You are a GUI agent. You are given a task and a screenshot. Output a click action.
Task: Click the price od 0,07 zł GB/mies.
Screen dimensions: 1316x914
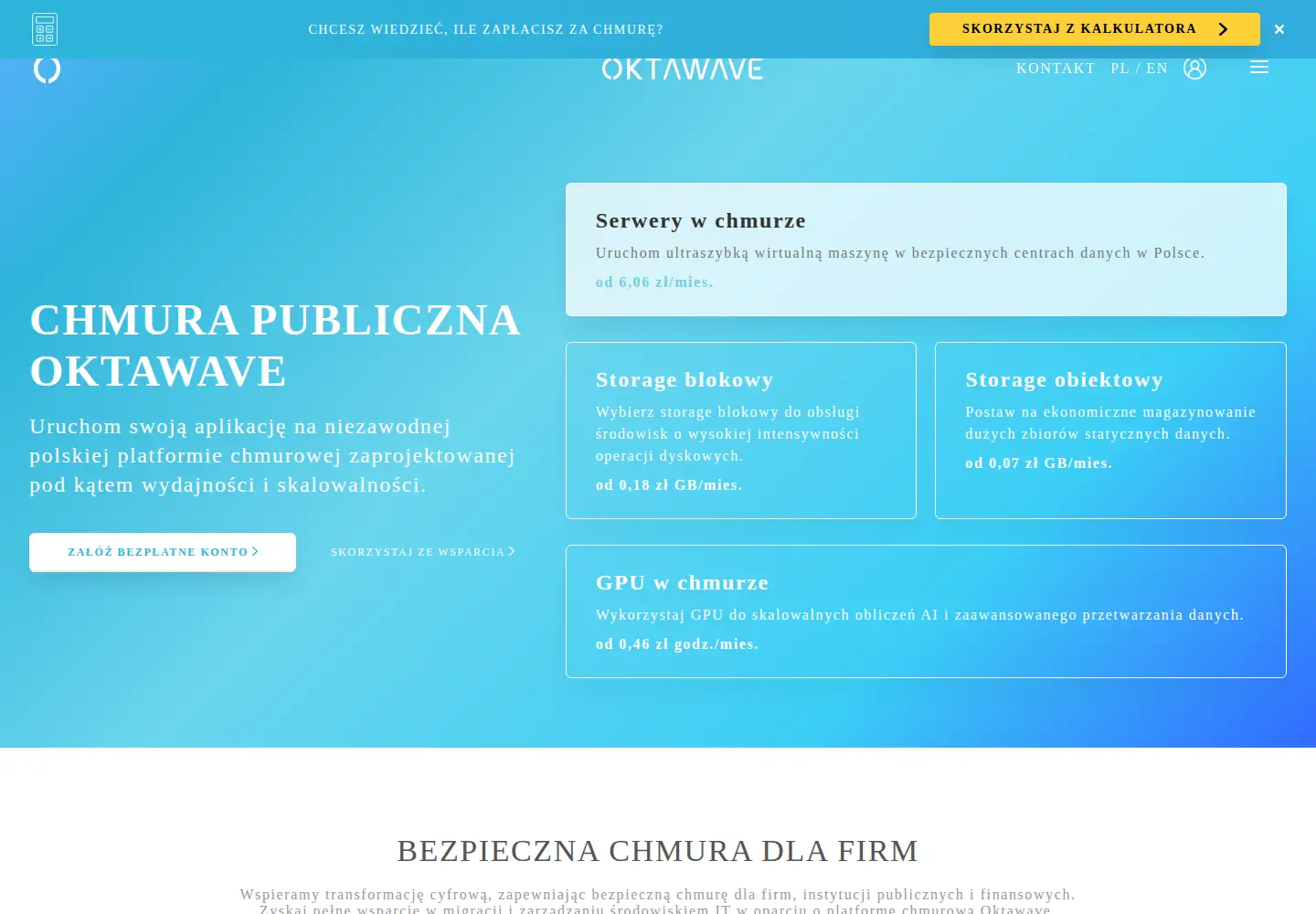[x=1039, y=463]
